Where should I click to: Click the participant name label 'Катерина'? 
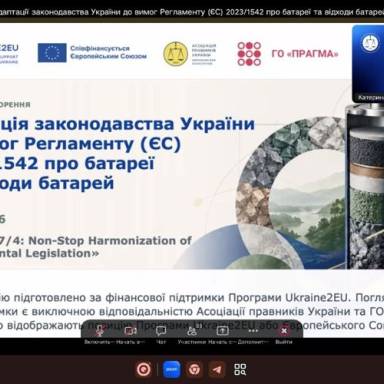371,97
